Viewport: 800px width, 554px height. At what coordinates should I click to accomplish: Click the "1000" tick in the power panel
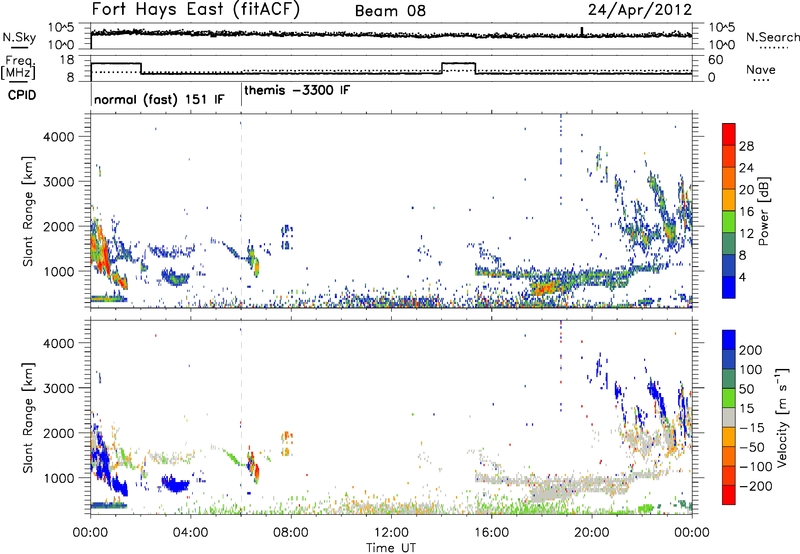[x=58, y=271]
